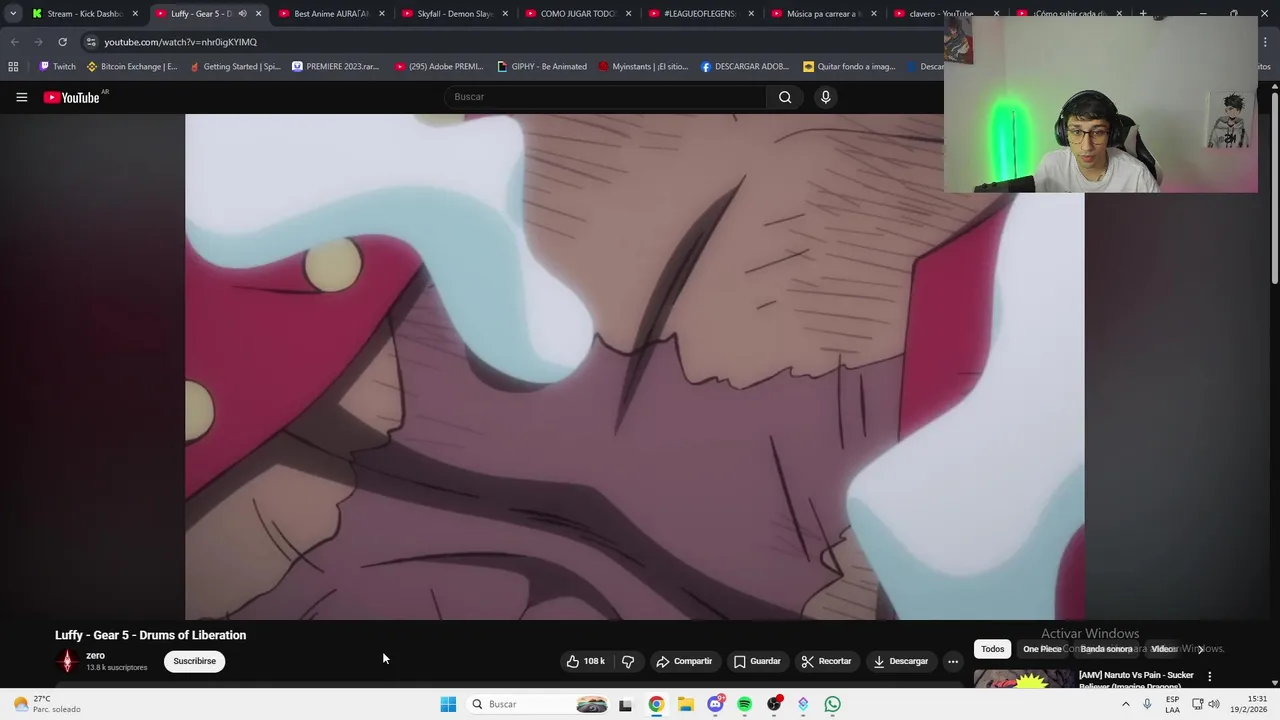Open the taskbar microphone tray icon
The image size is (1280, 720).
coord(1147,704)
